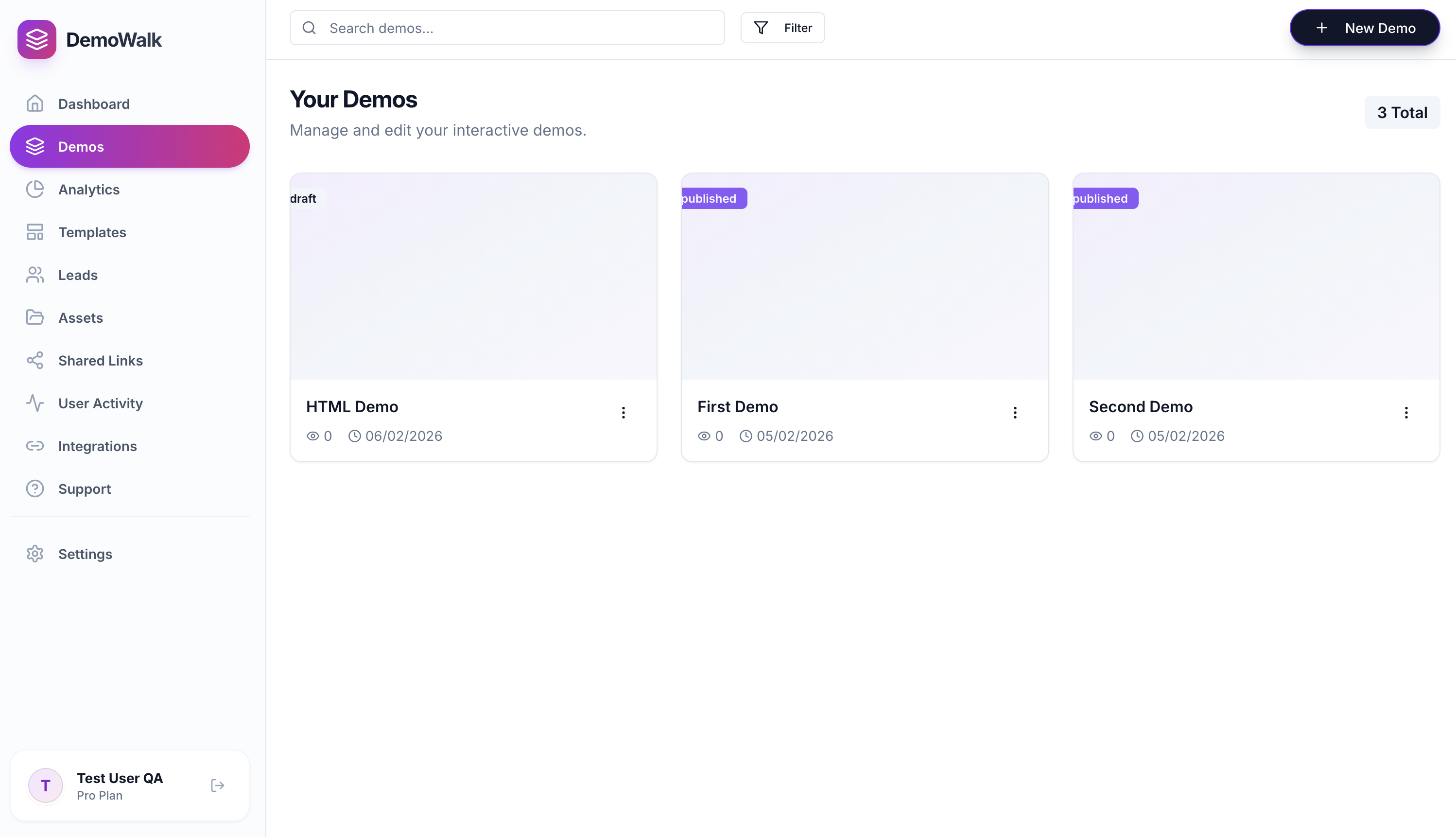The height and width of the screenshot is (837, 1456).
Task: Click the Shared Links share icon
Action: (35, 361)
